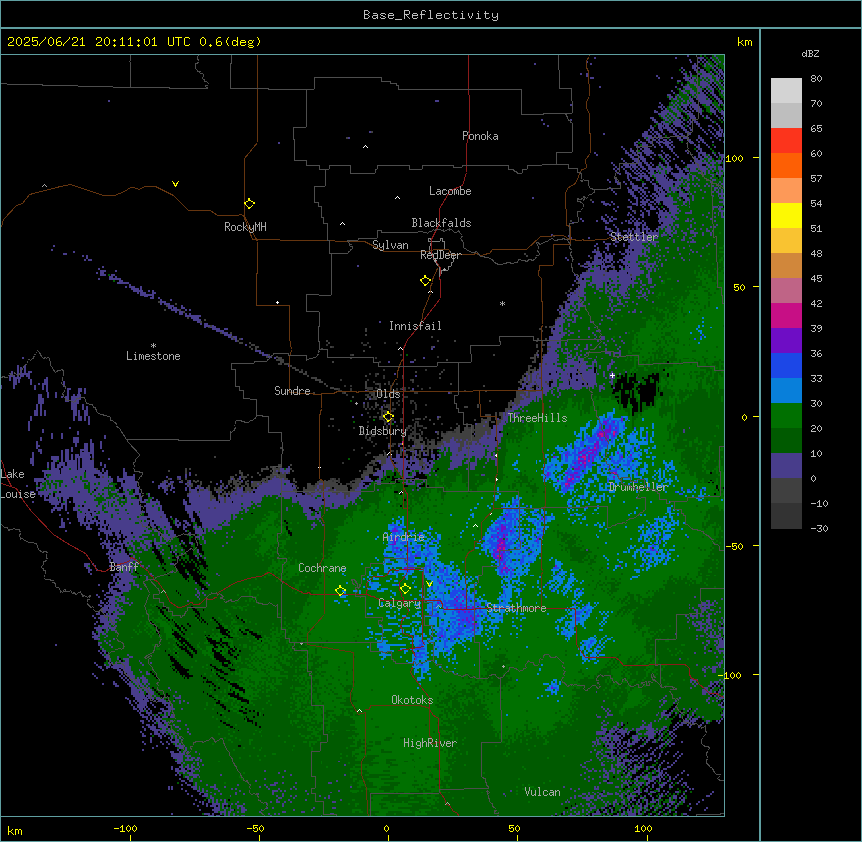The image size is (862, 842).
Task: Click the asterisk marker east of Innisfail
Action: [502, 303]
